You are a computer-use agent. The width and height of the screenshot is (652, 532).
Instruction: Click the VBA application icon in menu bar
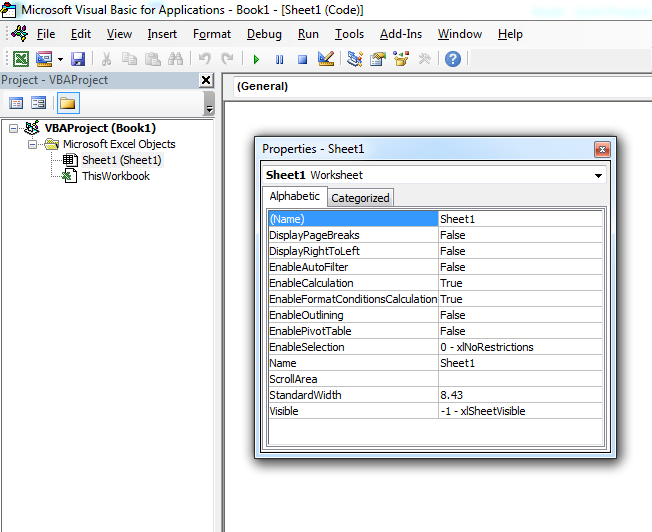click(x=20, y=33)
